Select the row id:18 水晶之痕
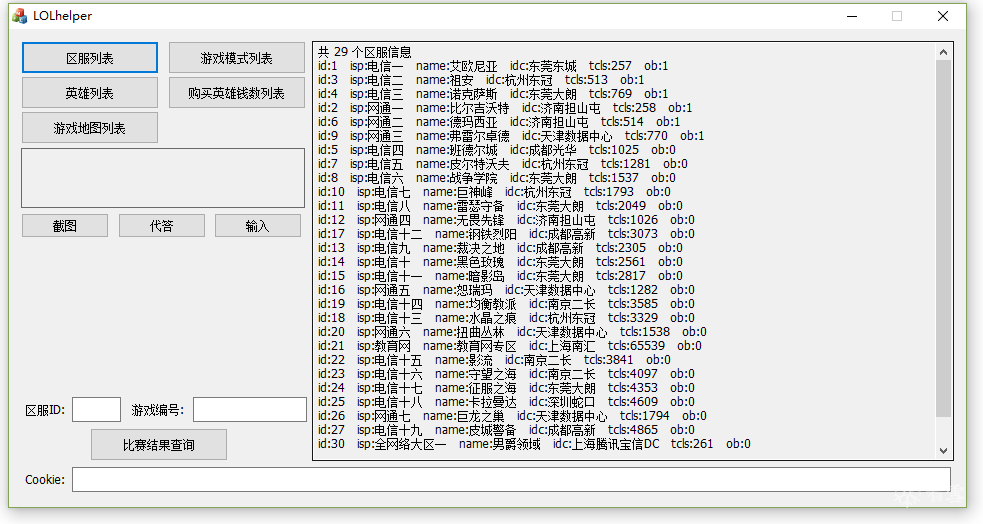Screen dimensions: 983x524 pyautogui.click(x=506, y=318)
